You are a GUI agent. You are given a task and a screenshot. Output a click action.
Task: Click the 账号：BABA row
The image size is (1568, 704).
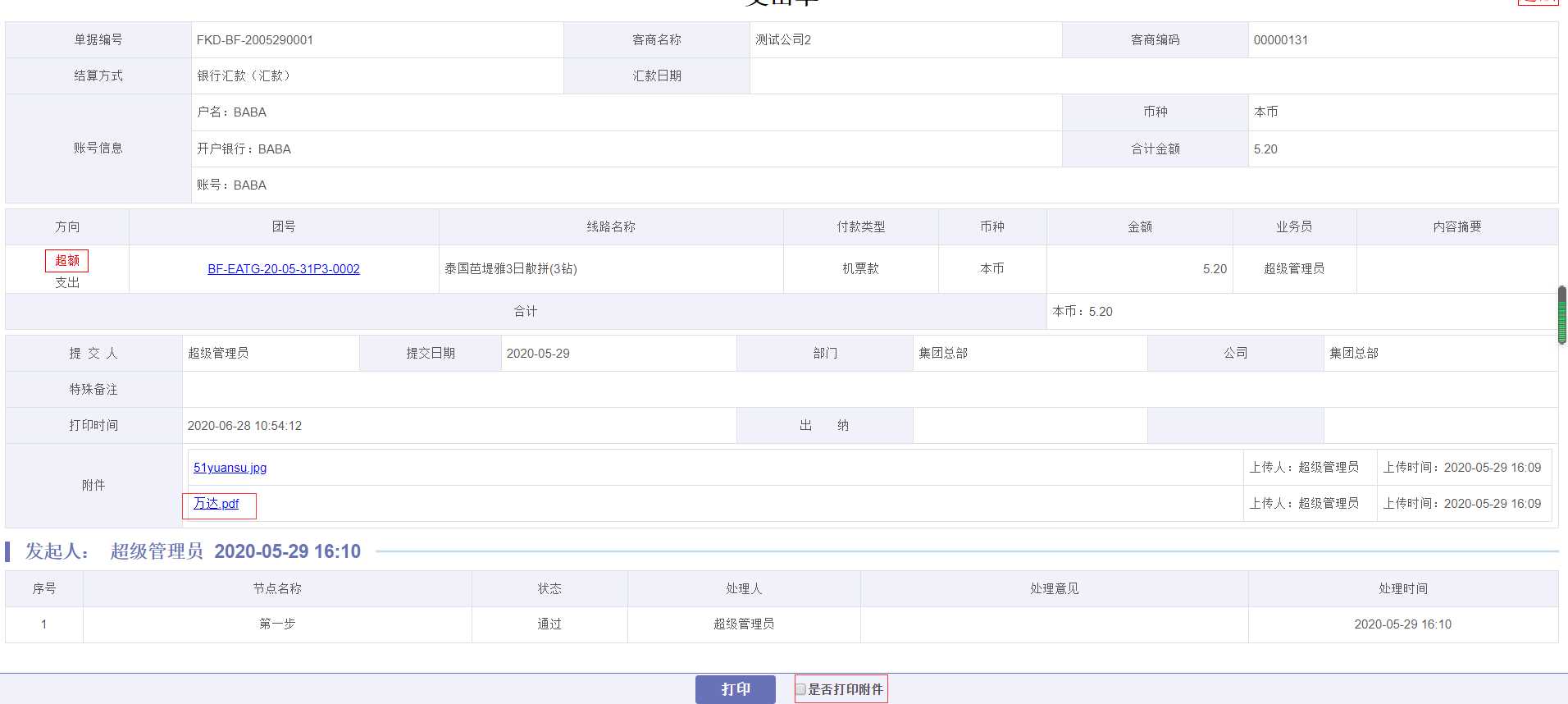click(874, 185)
